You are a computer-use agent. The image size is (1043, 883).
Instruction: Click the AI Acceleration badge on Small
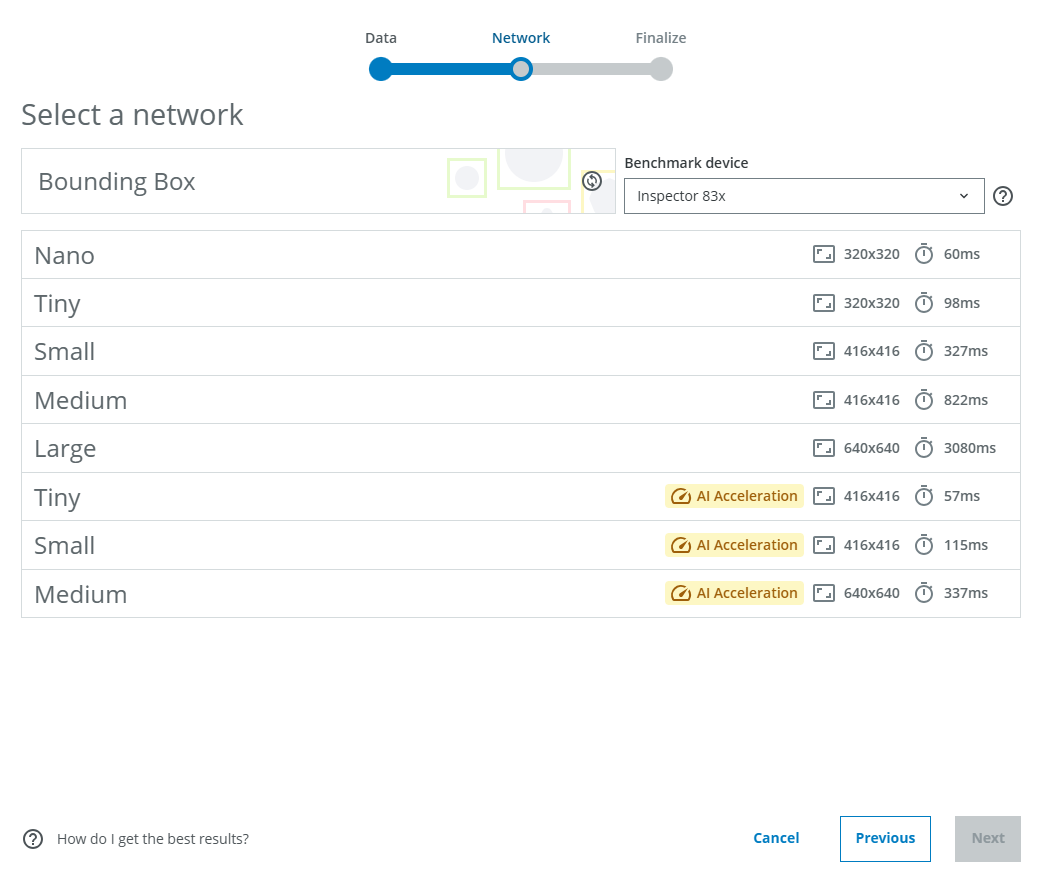coord(734,545)
